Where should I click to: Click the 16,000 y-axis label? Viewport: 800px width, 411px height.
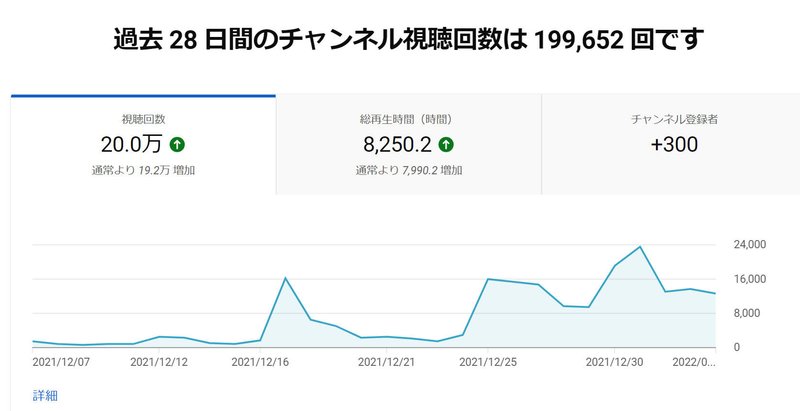click(749, 279)
